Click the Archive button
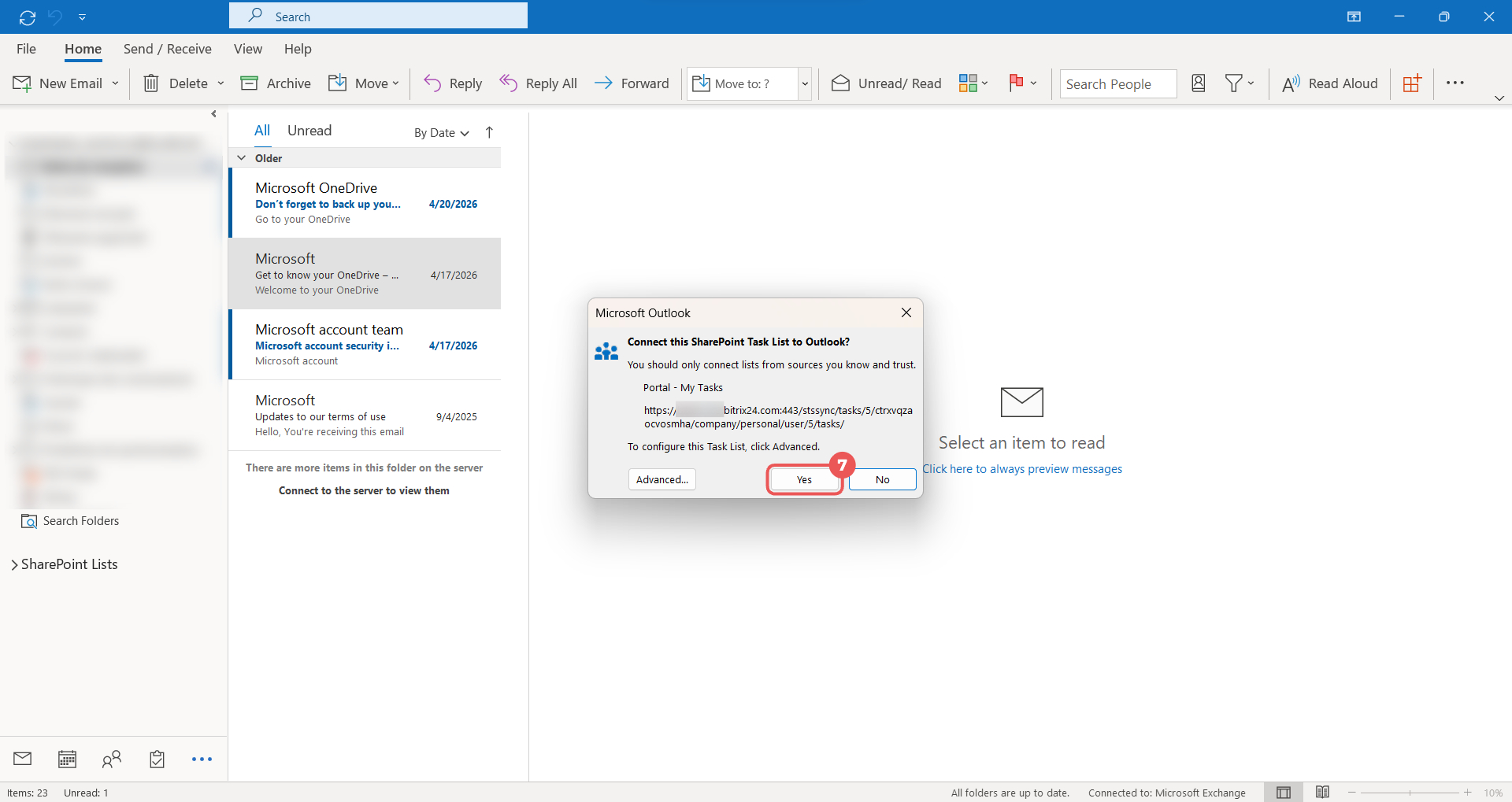This screenshot has width=1512, height=802. tap(276, 83)
